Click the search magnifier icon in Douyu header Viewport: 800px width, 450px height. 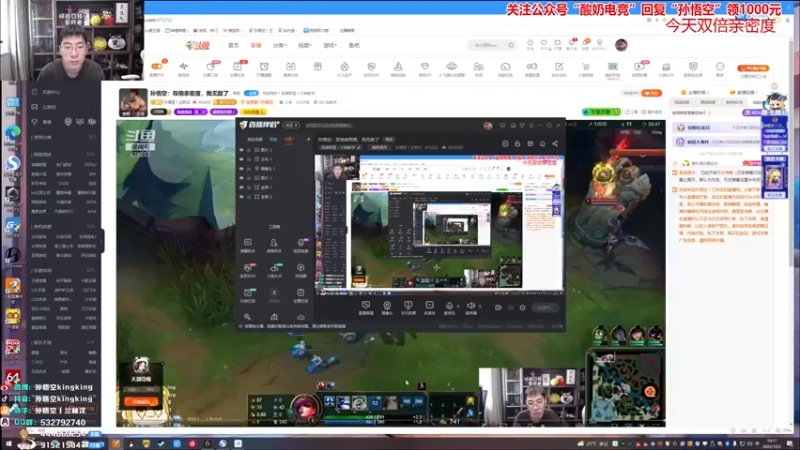click(x=511, y=45)
